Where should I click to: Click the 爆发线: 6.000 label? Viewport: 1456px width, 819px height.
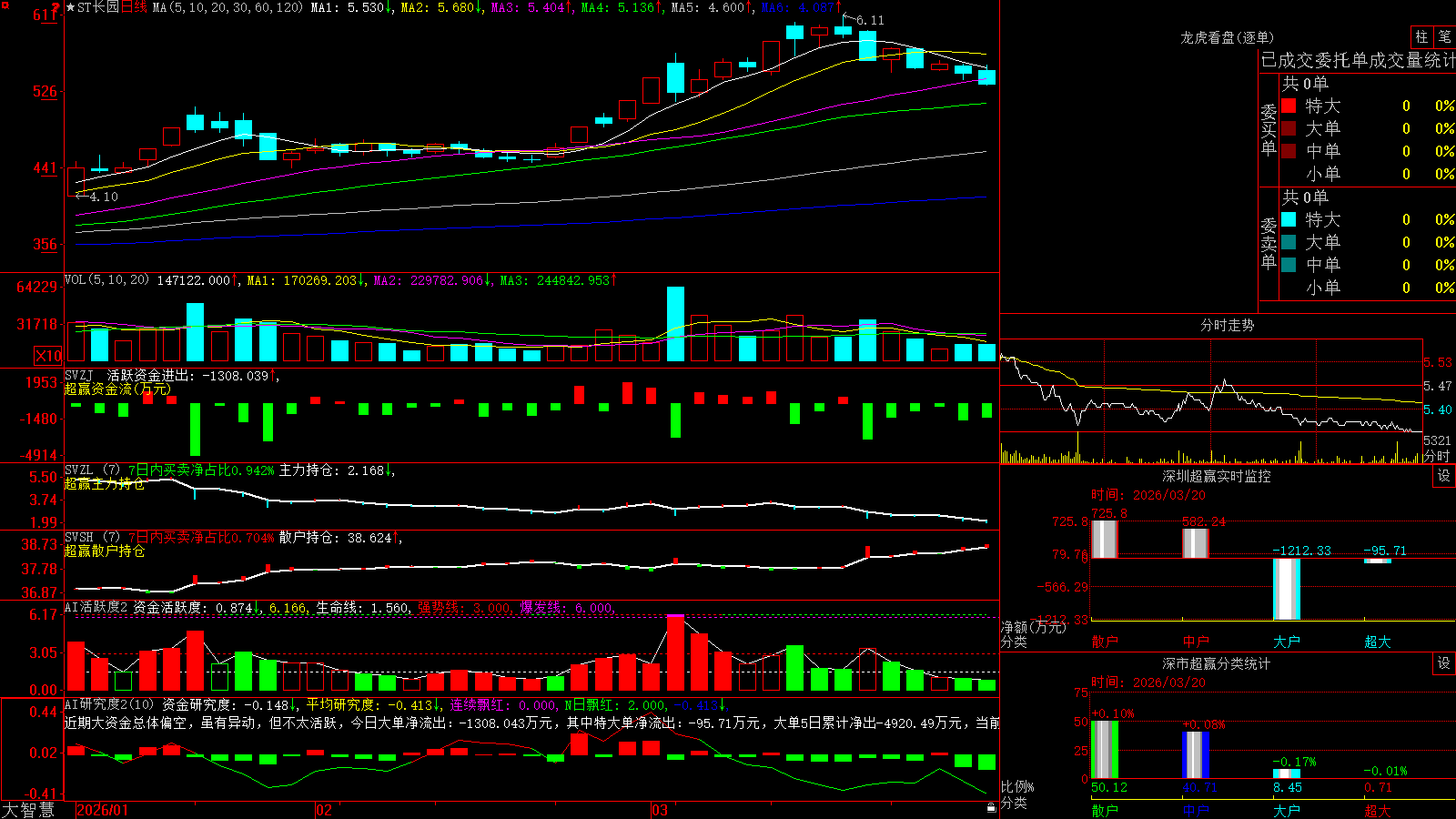point(567,608)
